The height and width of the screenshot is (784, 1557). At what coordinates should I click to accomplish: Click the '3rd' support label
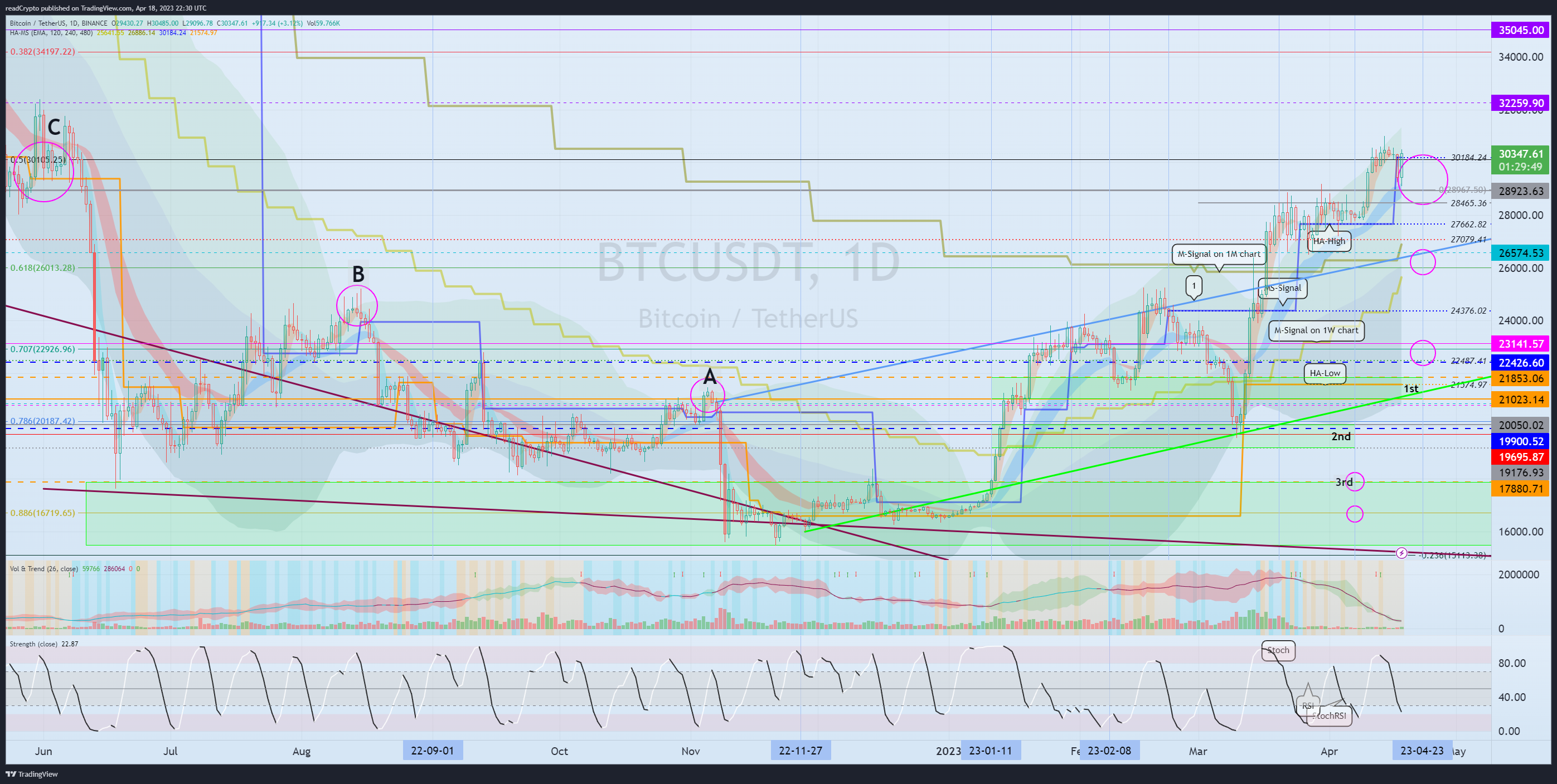pyautogui.click(x=1343, y=482)
